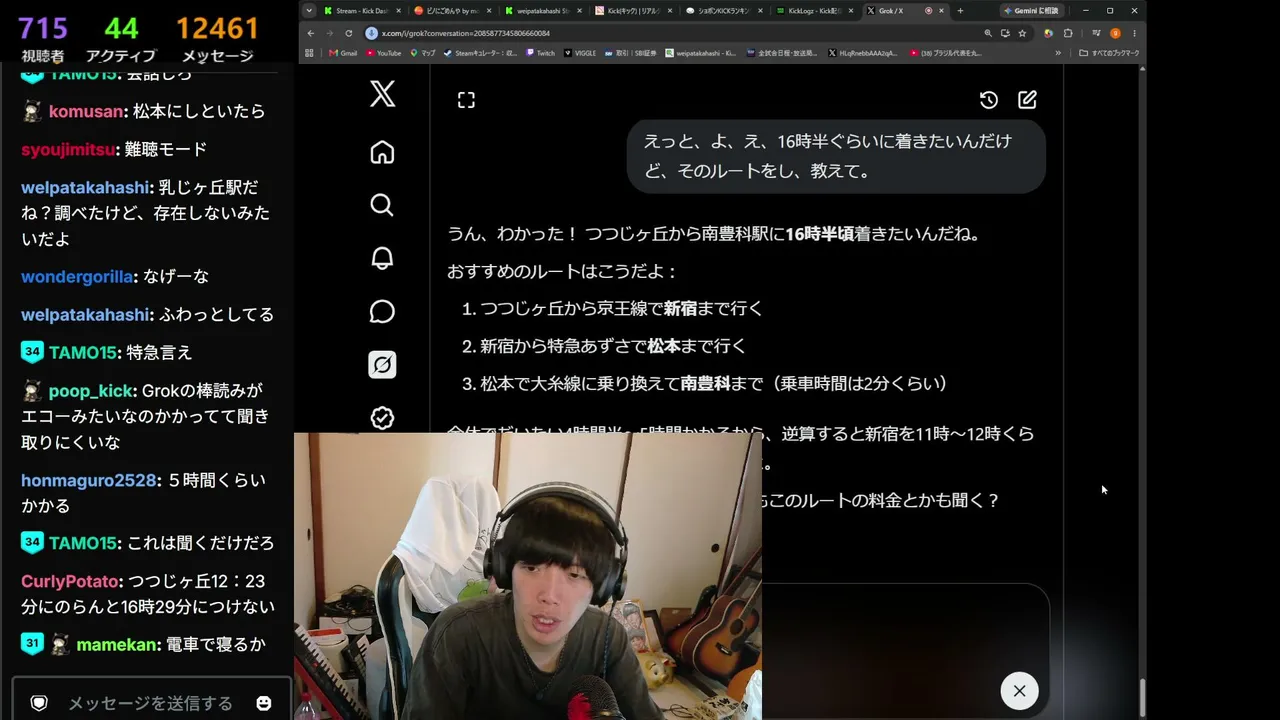Click the 715 視聴者 viewer counter
Screen dimensions: 1280x720
(x=42, y=40)
